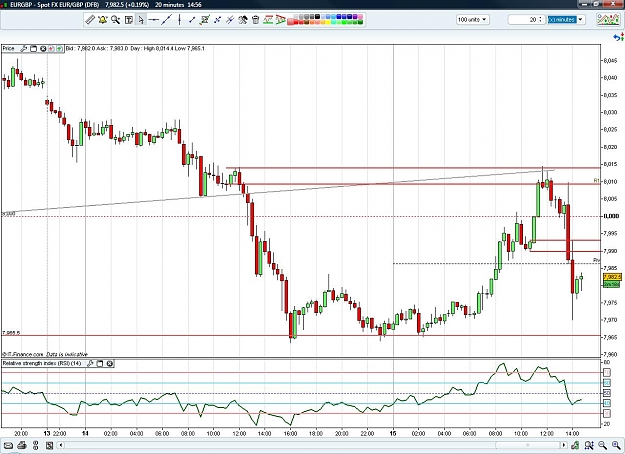This screenshot has width=625, height=454.
Task: Select the magnifier zoom tool in top toolbar
Action: pos(116,20)
